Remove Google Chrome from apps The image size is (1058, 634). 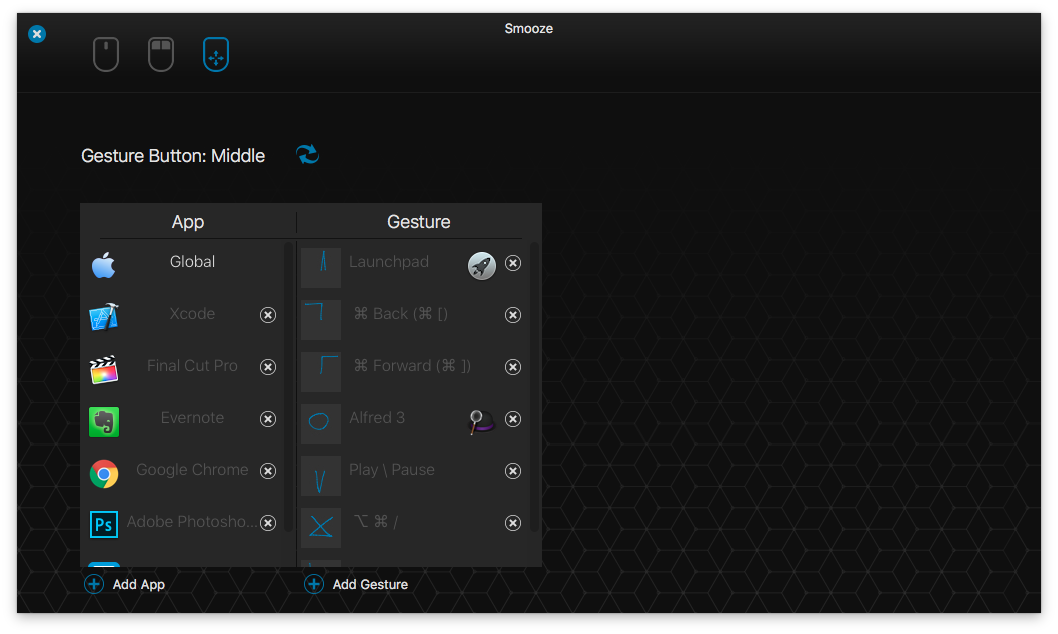point(268,471)
